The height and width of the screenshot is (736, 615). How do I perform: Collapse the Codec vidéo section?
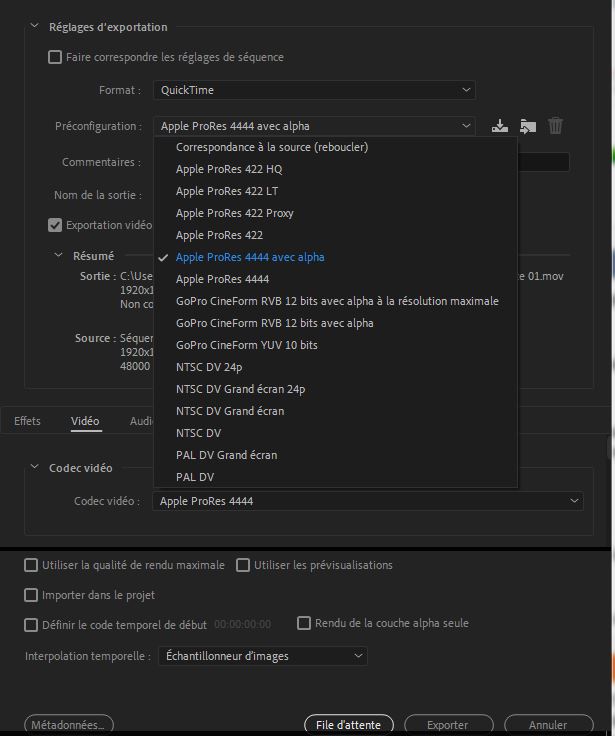[34, 467]
